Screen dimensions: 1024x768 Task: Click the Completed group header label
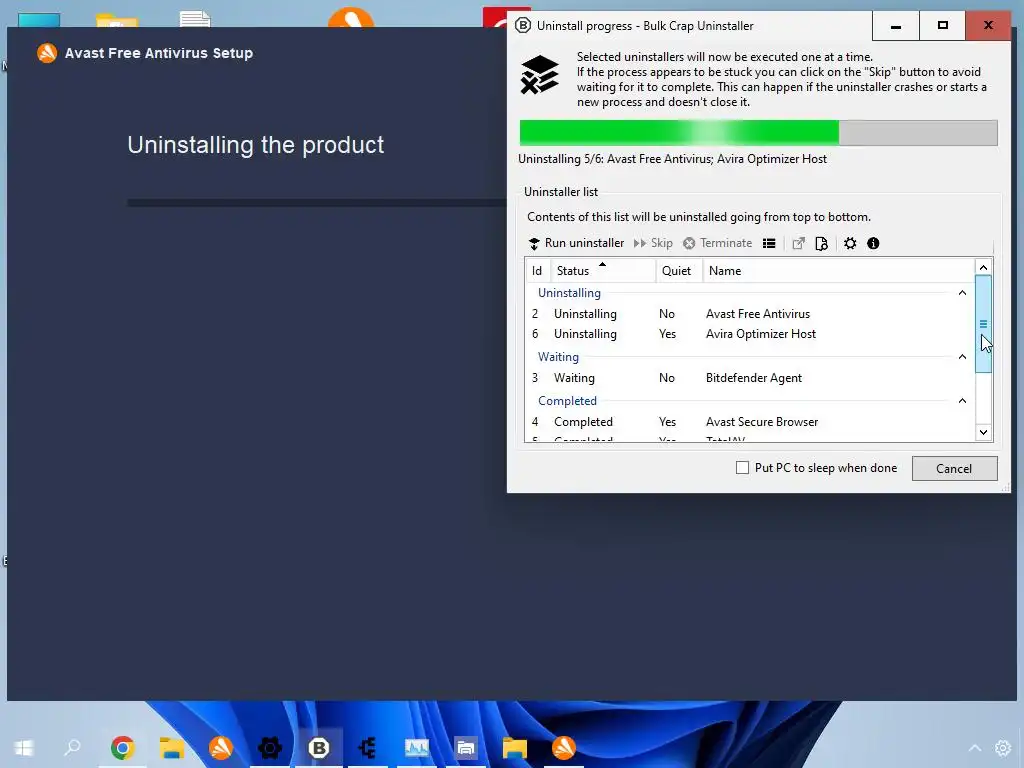pyautogui.click(x=567, y=400)
